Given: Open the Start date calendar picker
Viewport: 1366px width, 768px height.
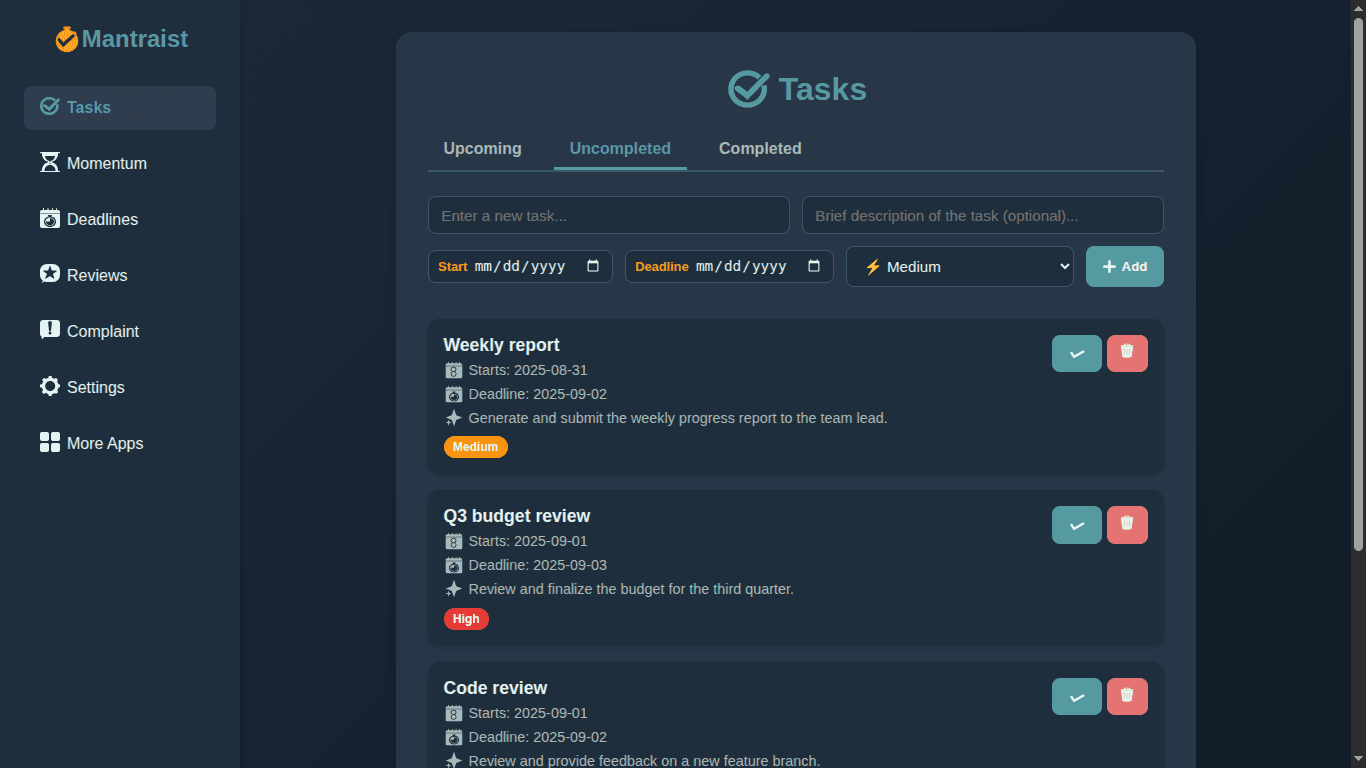Looking at the screenshot, I should 594,266.
